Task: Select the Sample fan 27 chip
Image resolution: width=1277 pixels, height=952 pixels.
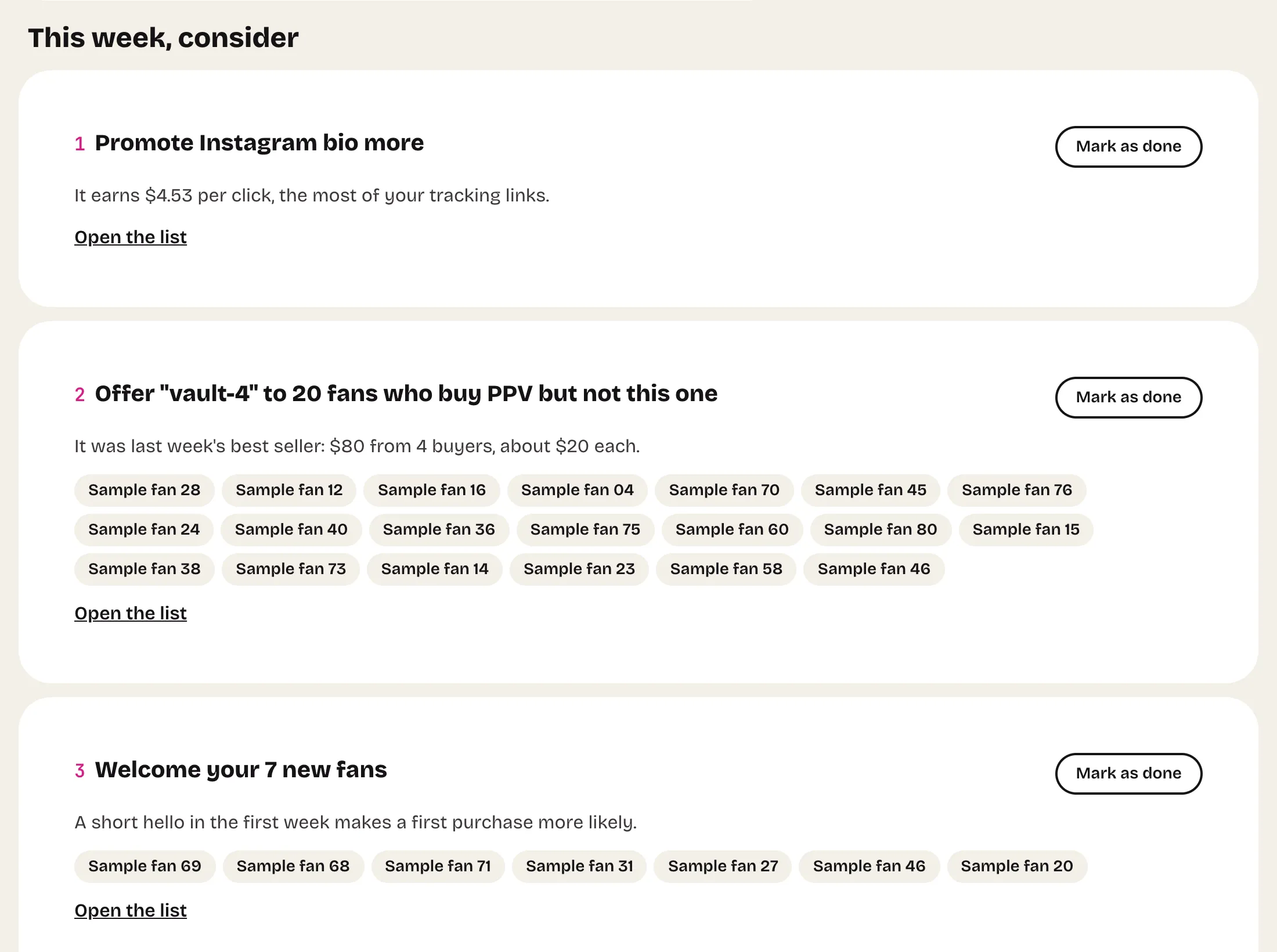Action: click(x=723, y=866)
